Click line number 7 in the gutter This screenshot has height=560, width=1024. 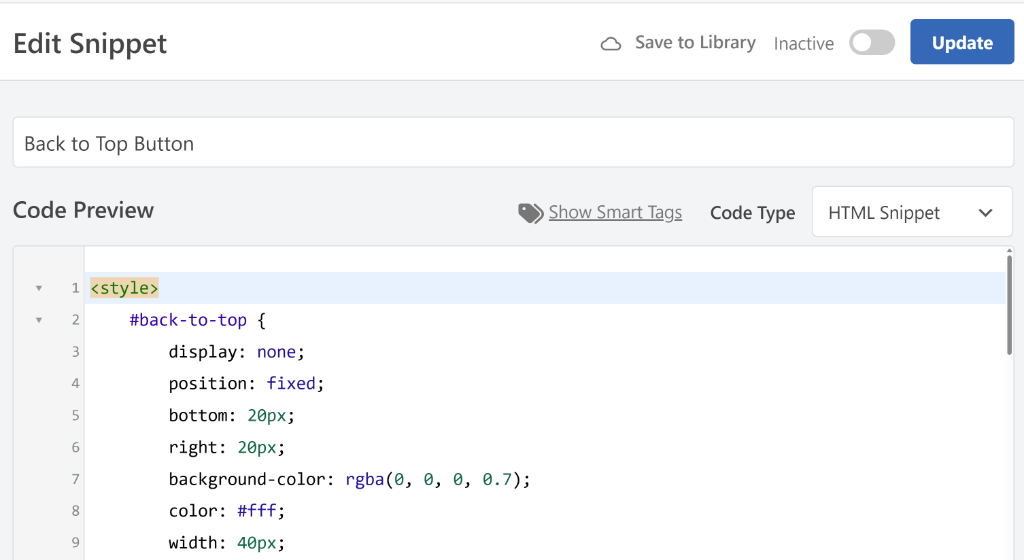point(75,479)
